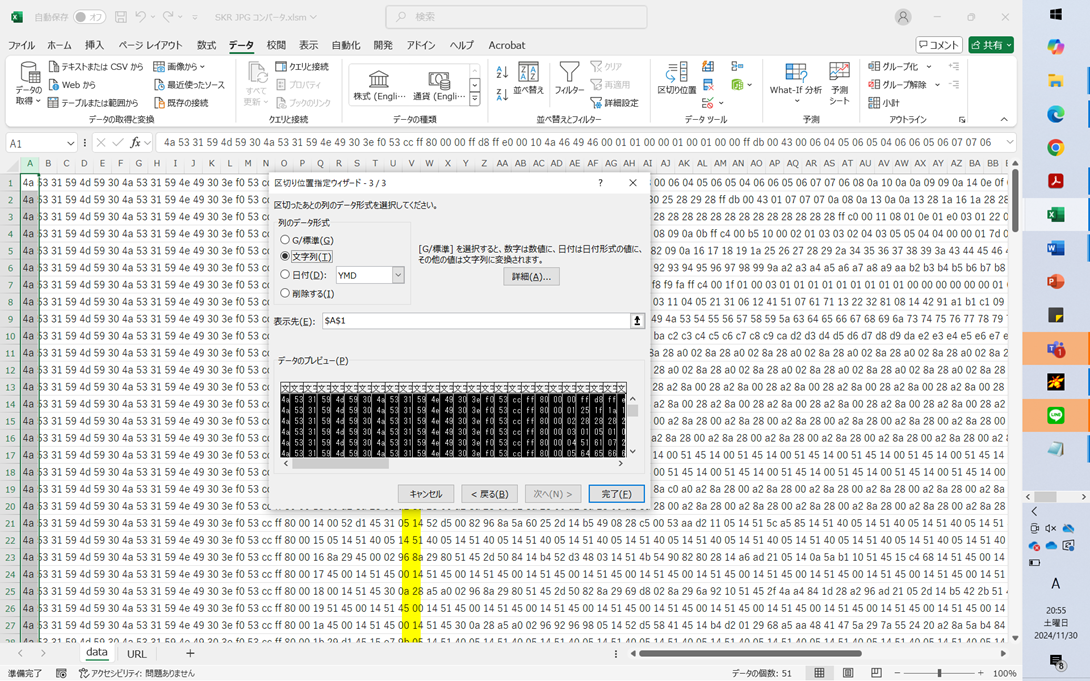Import data from Text or CSV

(x=96, y=67)
